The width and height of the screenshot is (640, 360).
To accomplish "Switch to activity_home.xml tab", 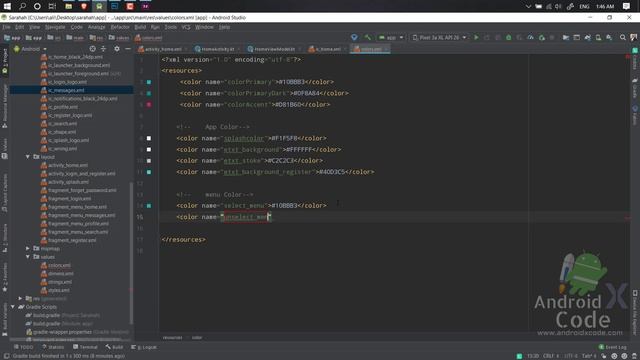I will 163,49.
